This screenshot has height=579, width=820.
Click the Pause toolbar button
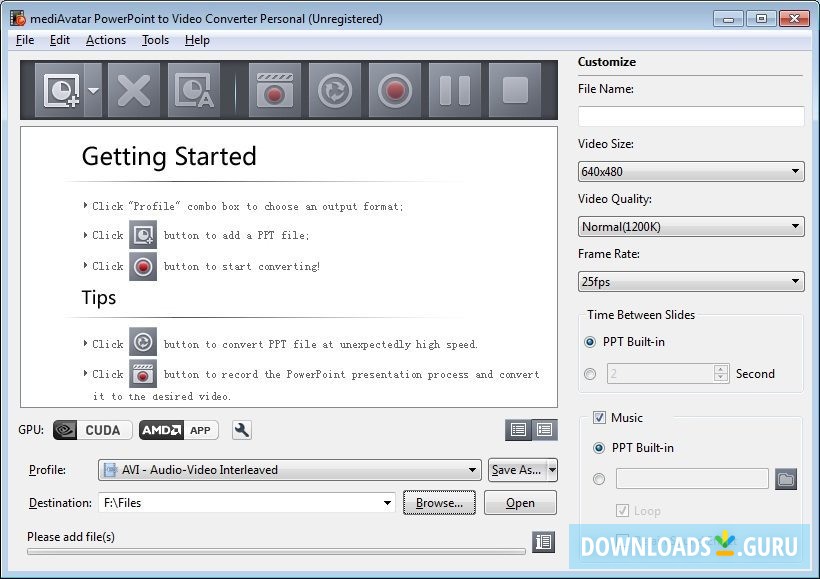click(454, 90)
